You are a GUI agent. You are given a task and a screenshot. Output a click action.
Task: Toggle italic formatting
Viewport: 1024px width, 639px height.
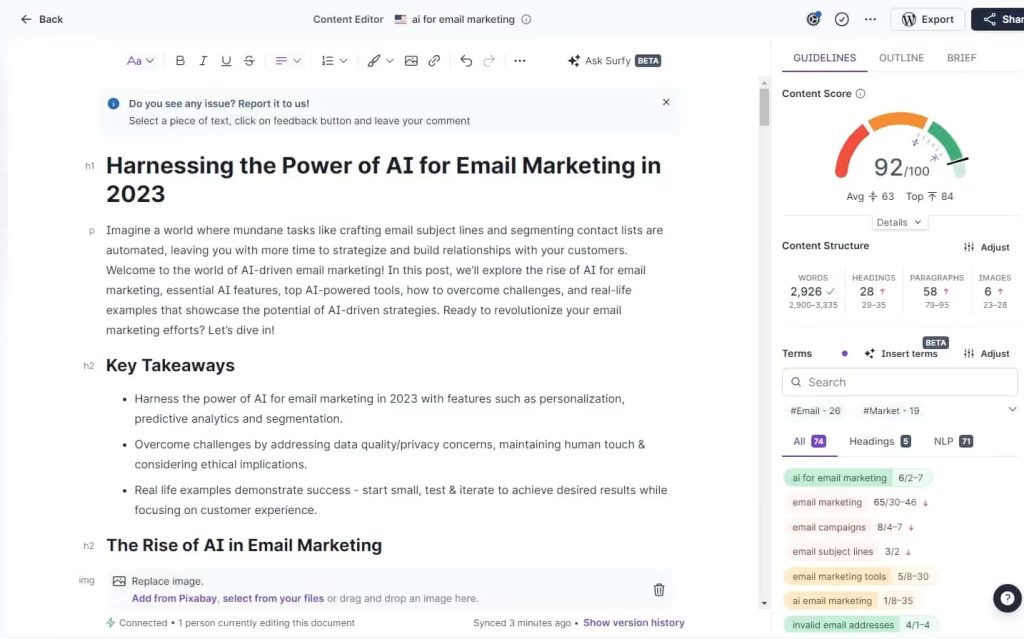[x=203, y=60]
